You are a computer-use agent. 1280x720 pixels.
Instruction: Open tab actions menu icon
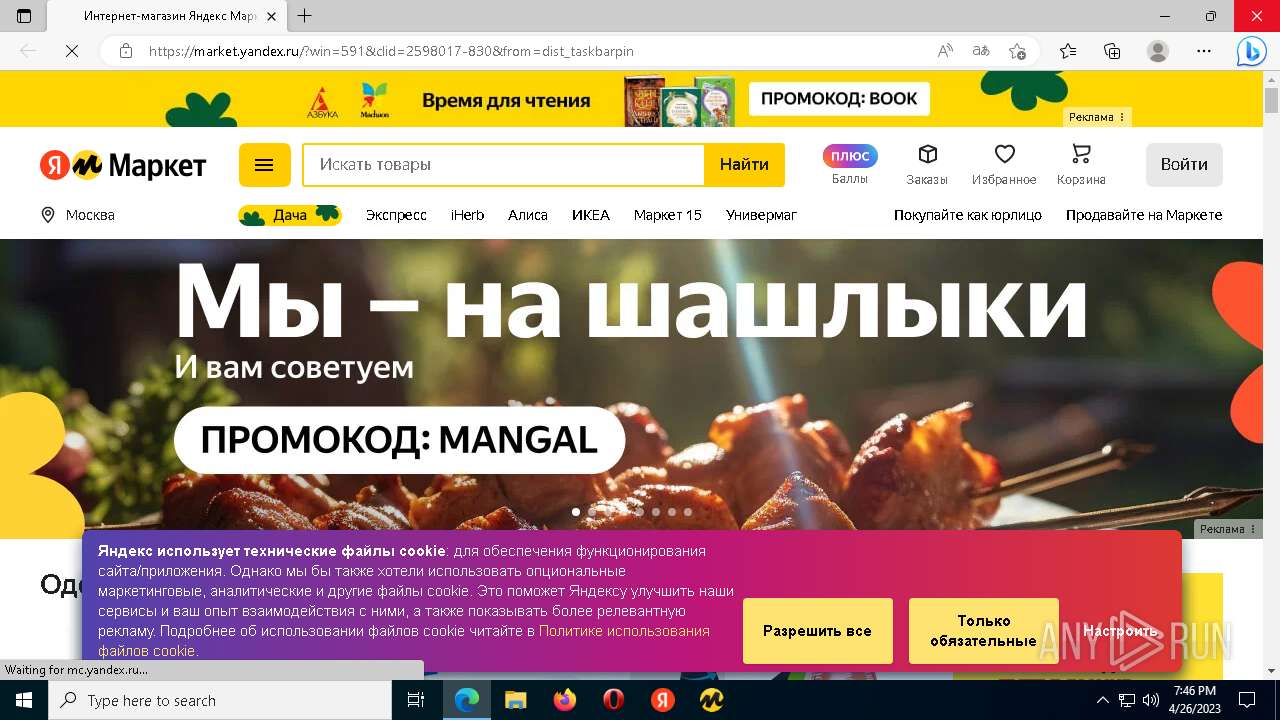[x=24, y=16]
